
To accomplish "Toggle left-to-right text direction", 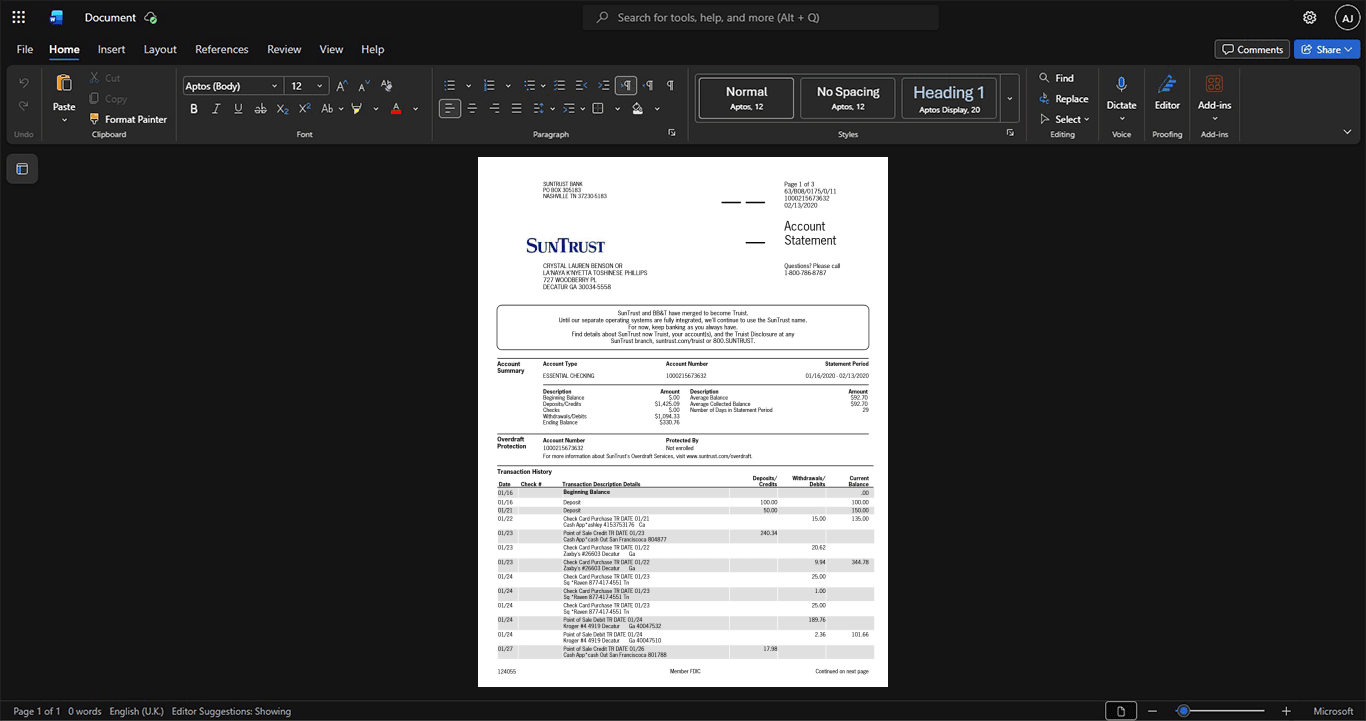I will (626, 86).
